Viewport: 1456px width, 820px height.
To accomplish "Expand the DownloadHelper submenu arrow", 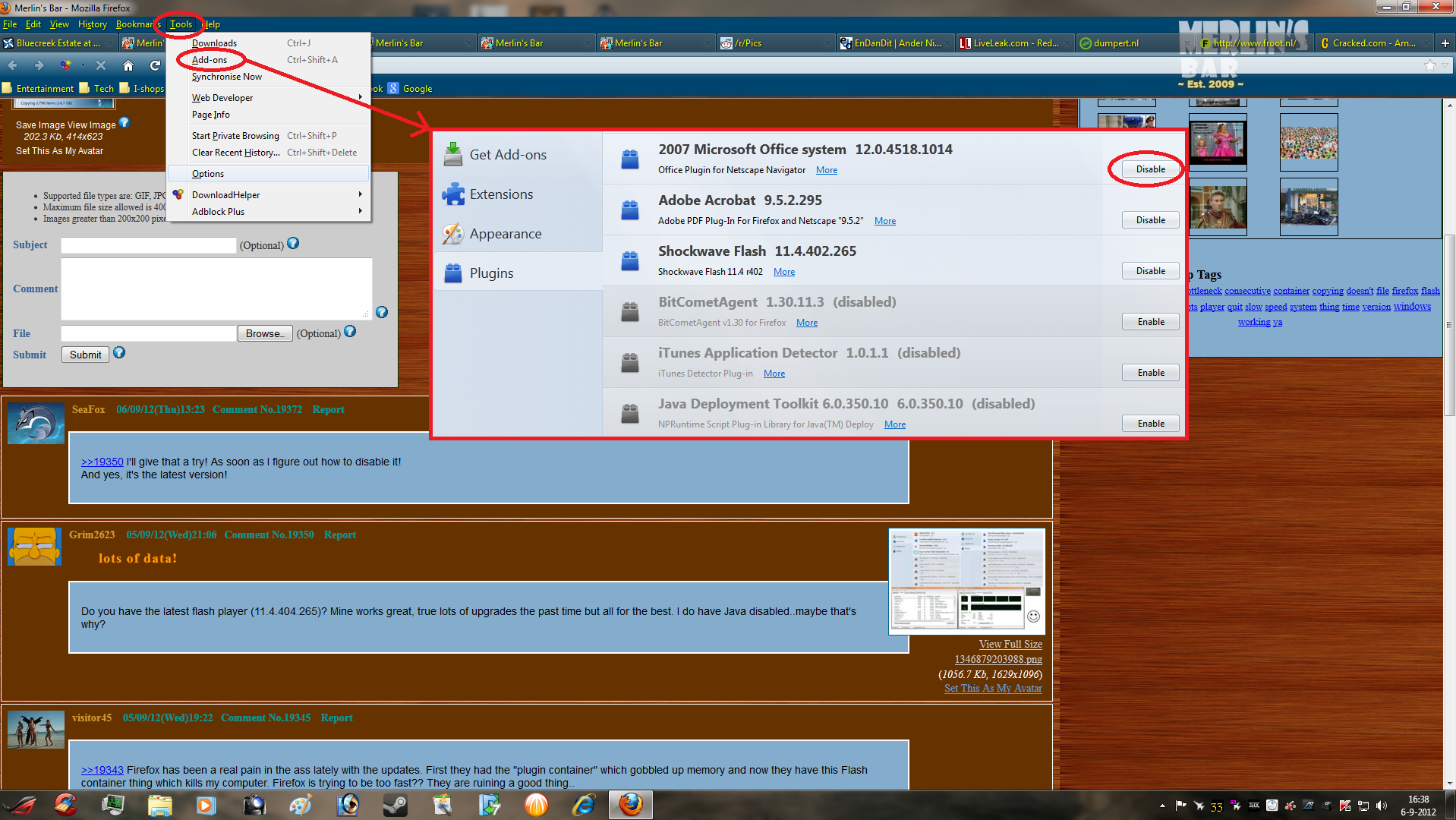I will (x=360, y=194).
